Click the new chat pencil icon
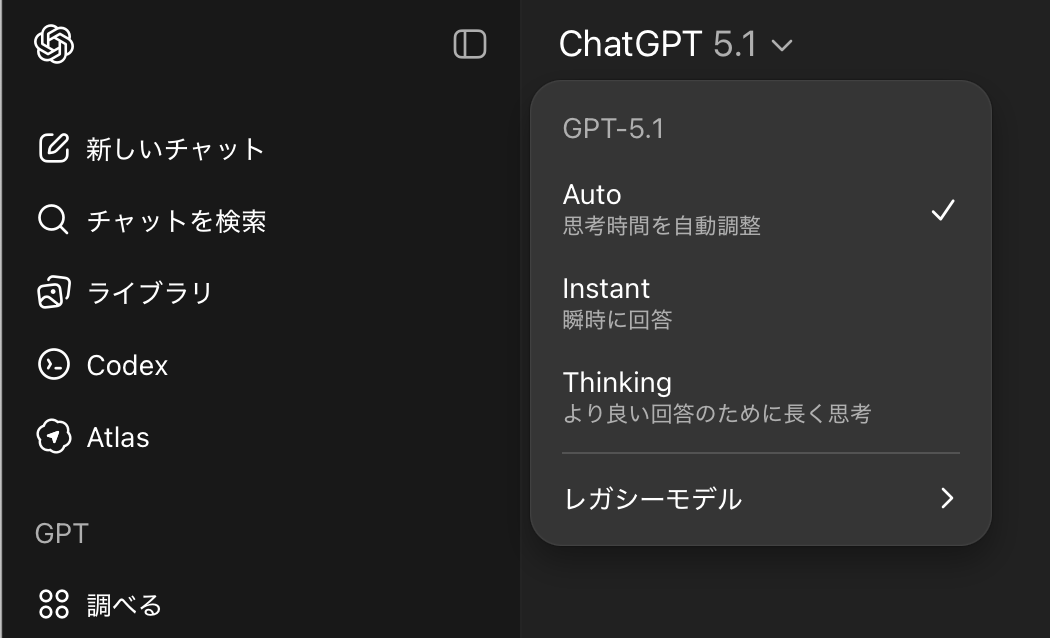 point(53,149)
